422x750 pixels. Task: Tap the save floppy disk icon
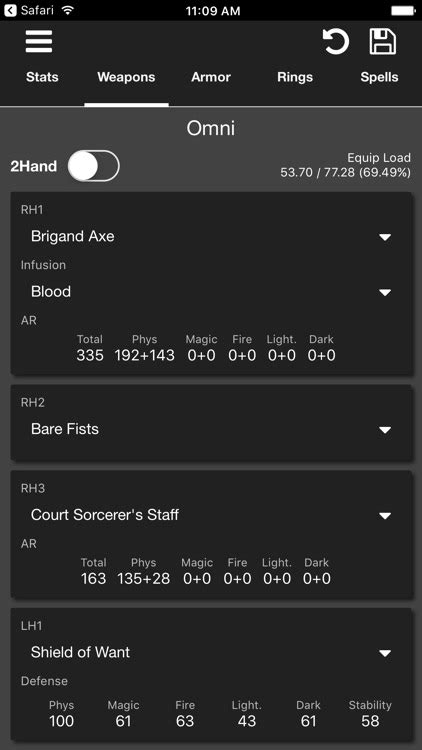pos(382,42)
